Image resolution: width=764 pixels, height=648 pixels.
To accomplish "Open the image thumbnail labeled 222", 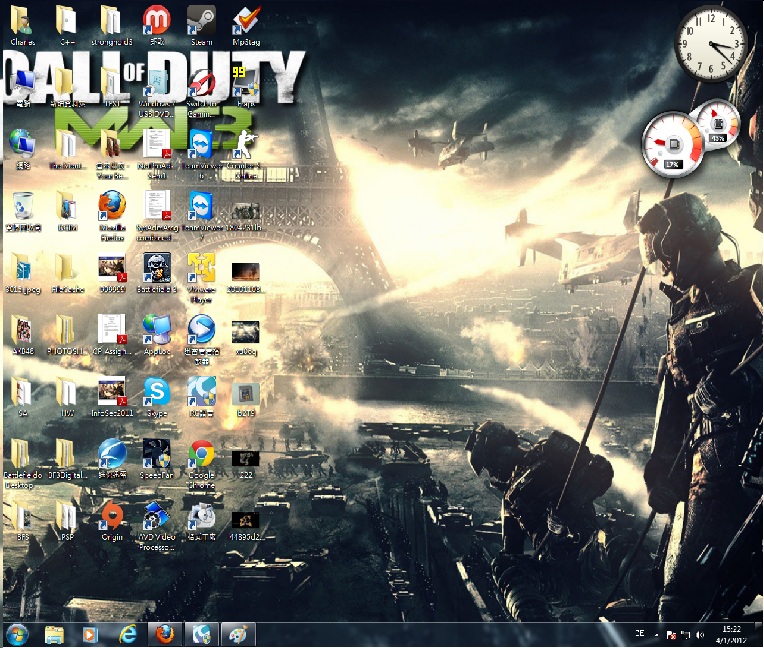I will coord(246,464).
